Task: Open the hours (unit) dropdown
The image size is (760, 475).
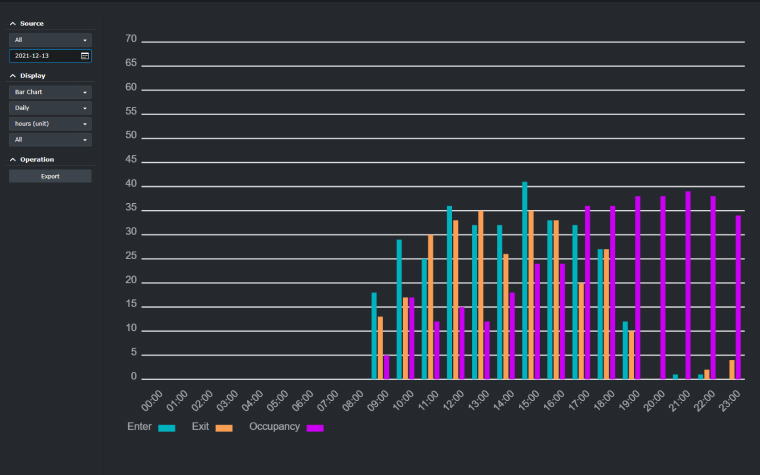Action: 50,124
